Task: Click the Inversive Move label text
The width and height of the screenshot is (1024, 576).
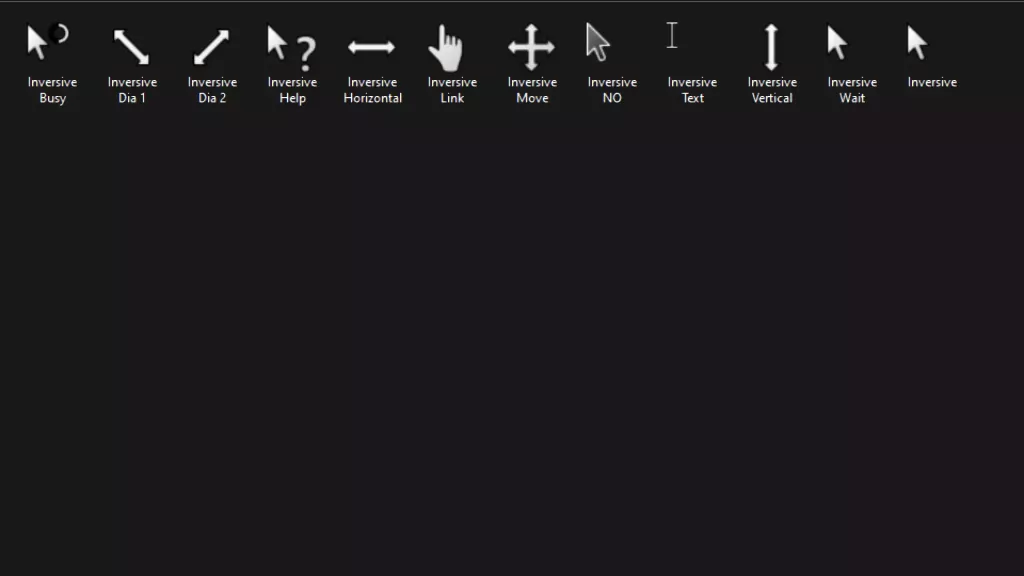Action: click(x=531, y=90)
